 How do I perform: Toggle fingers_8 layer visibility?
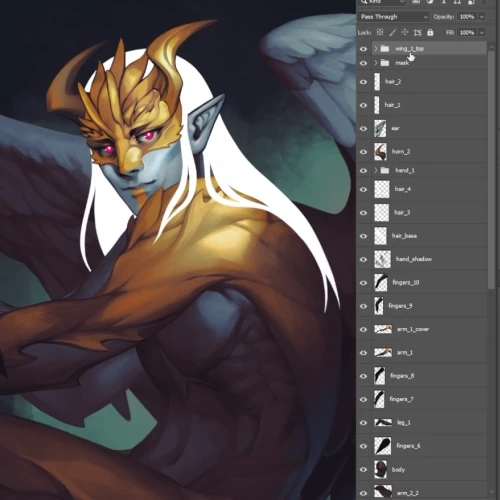click(363, 376)
